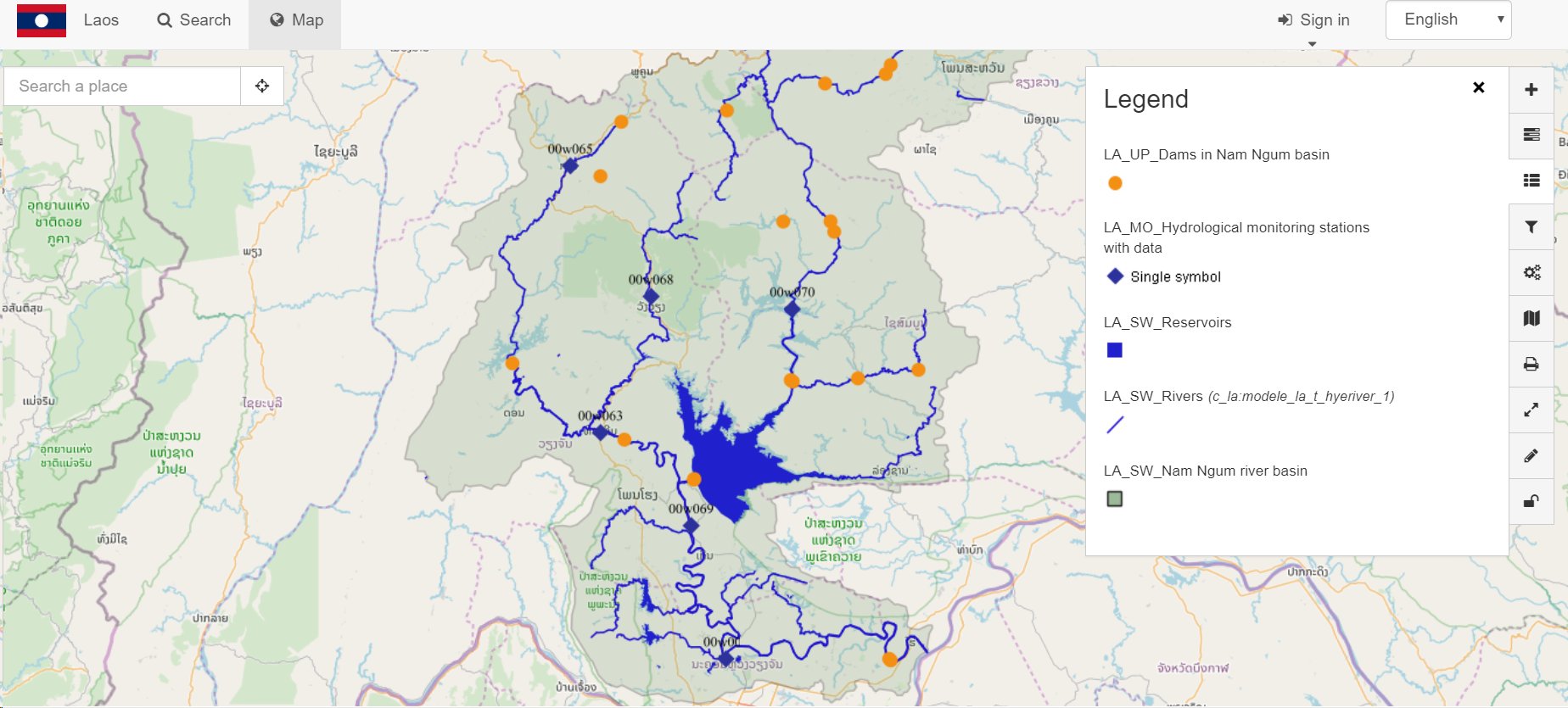This screenshot has height=708, width=1568.
Task: Expand the caret below Sign in
Action: (x=1312, y=44)
